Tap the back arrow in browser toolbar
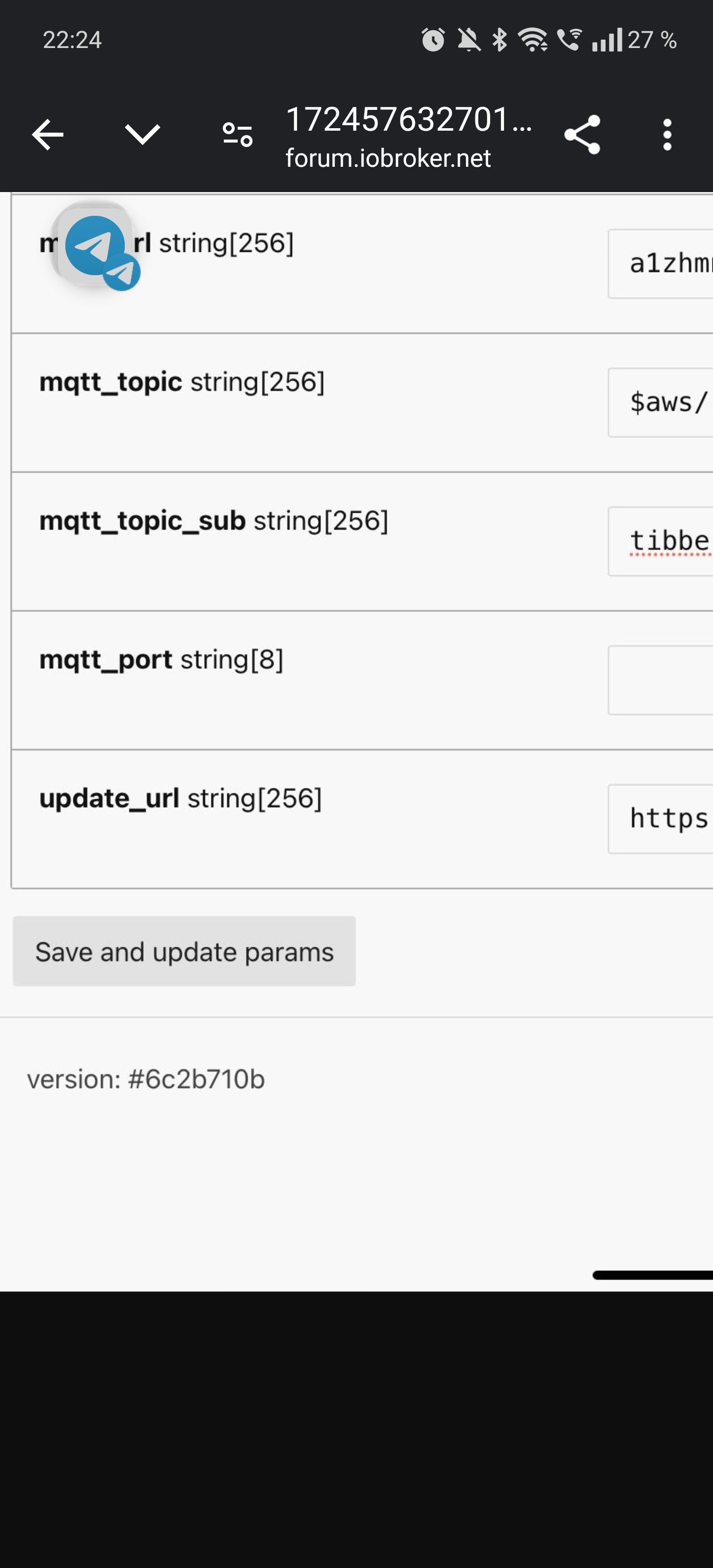 [48, 135]
